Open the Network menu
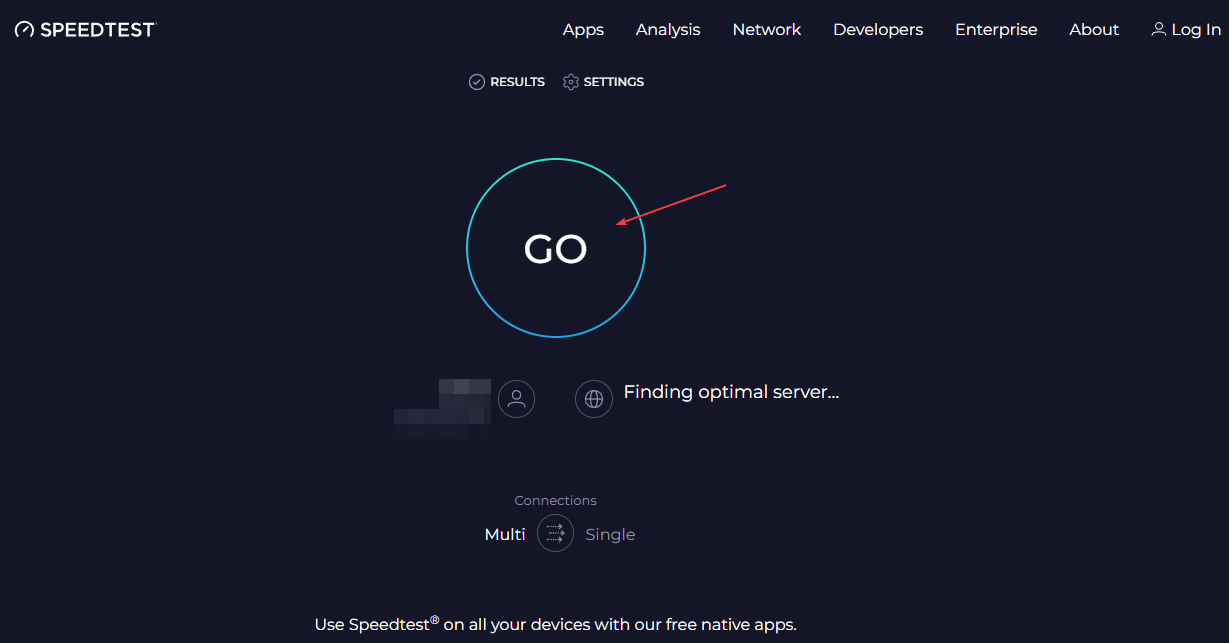Screen dimensions: 1229x643 click(x=767, y=30)
